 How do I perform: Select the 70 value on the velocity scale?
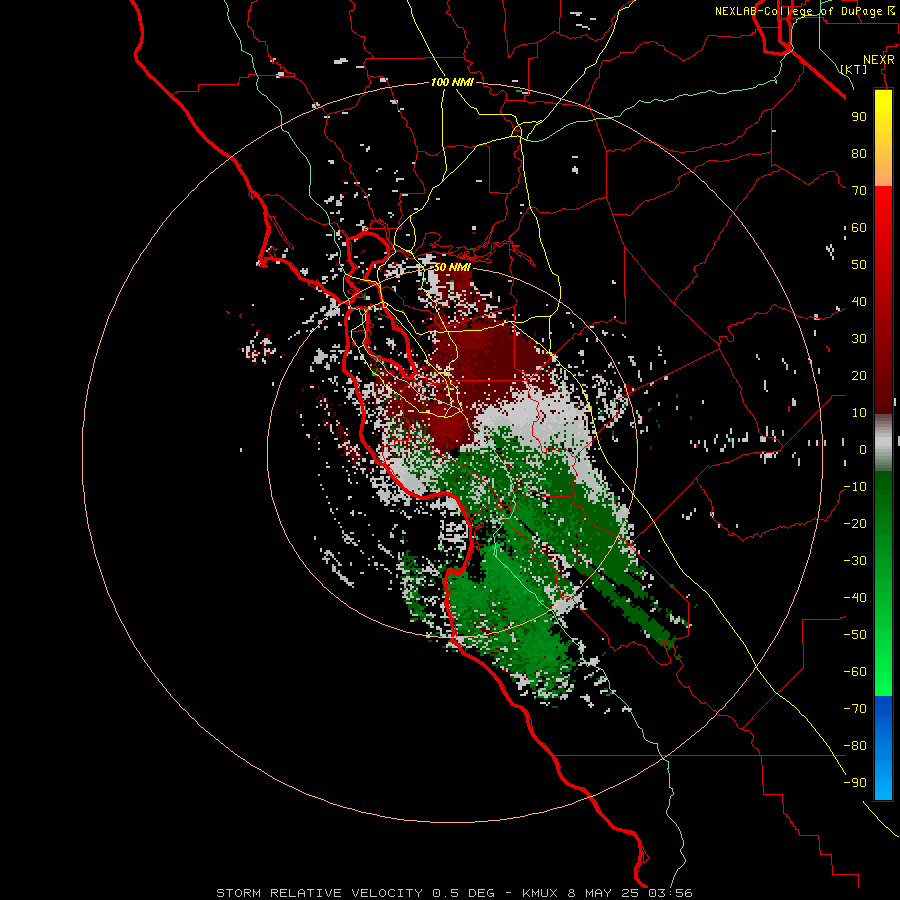(859, 191)
